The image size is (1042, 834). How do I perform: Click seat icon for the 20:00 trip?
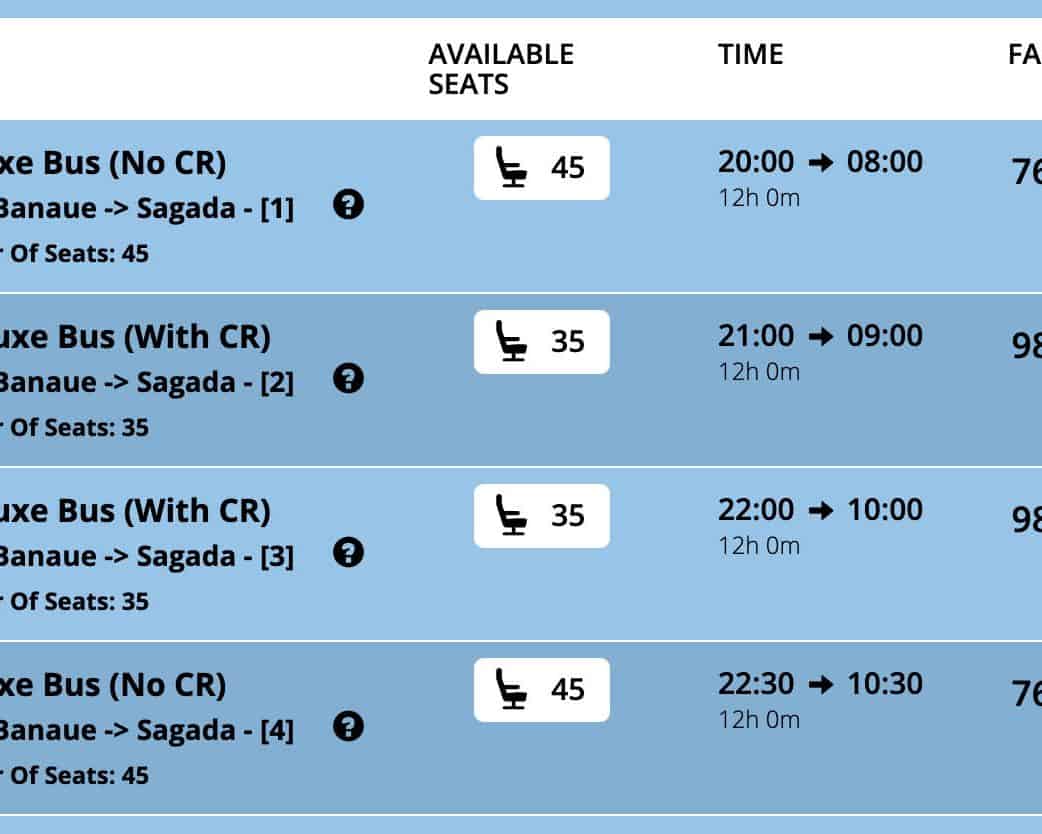pos(512,167)
